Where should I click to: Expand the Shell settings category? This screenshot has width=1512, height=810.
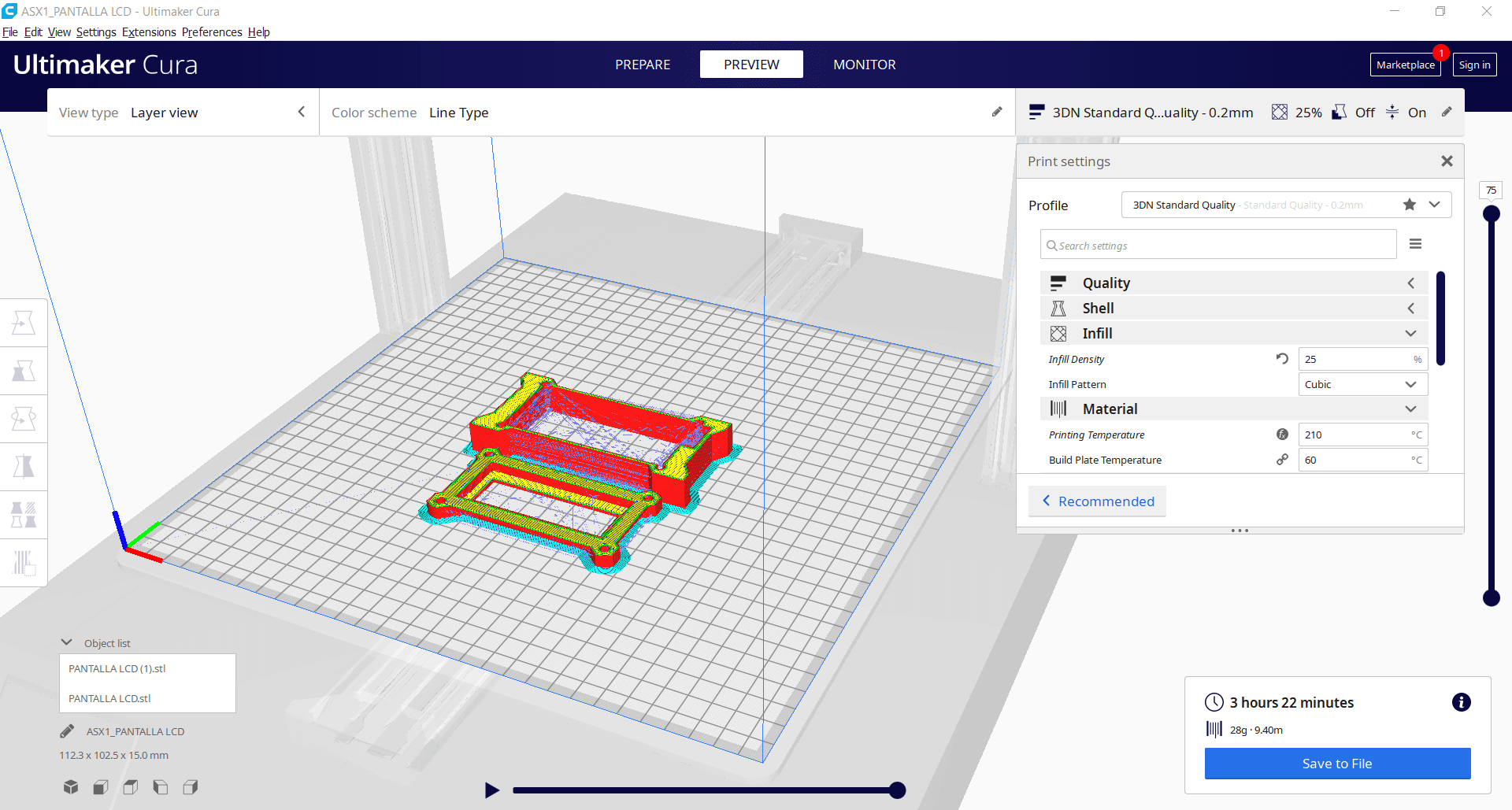coord(1233,308)
